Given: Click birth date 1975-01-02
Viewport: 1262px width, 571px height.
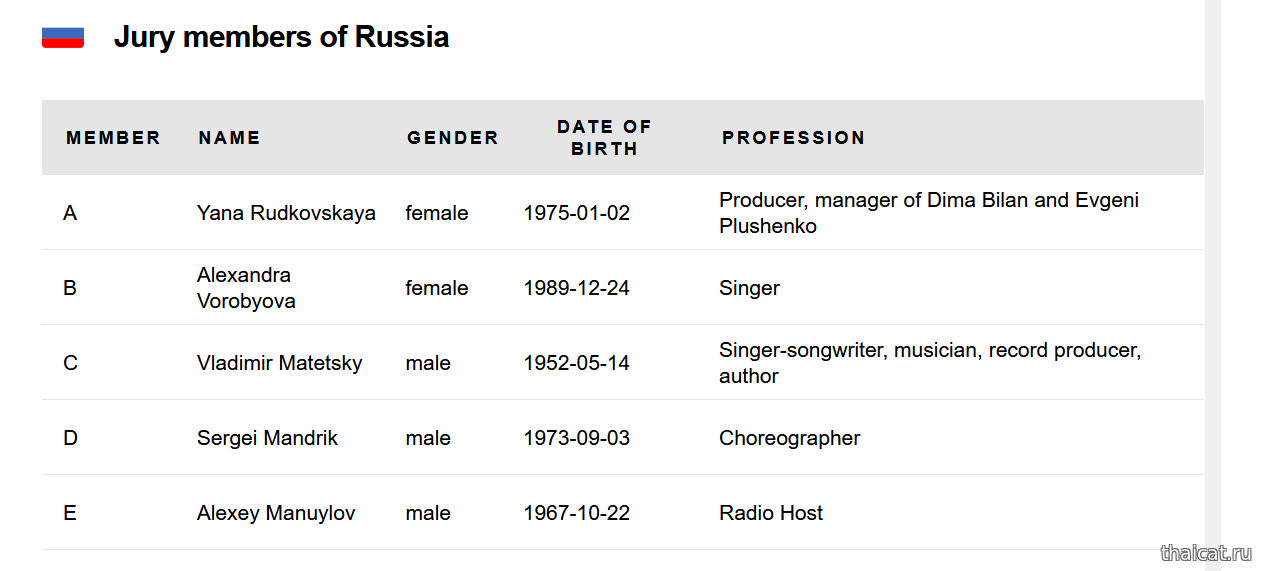Looking at the screenshot, I should tap(576, 213).
